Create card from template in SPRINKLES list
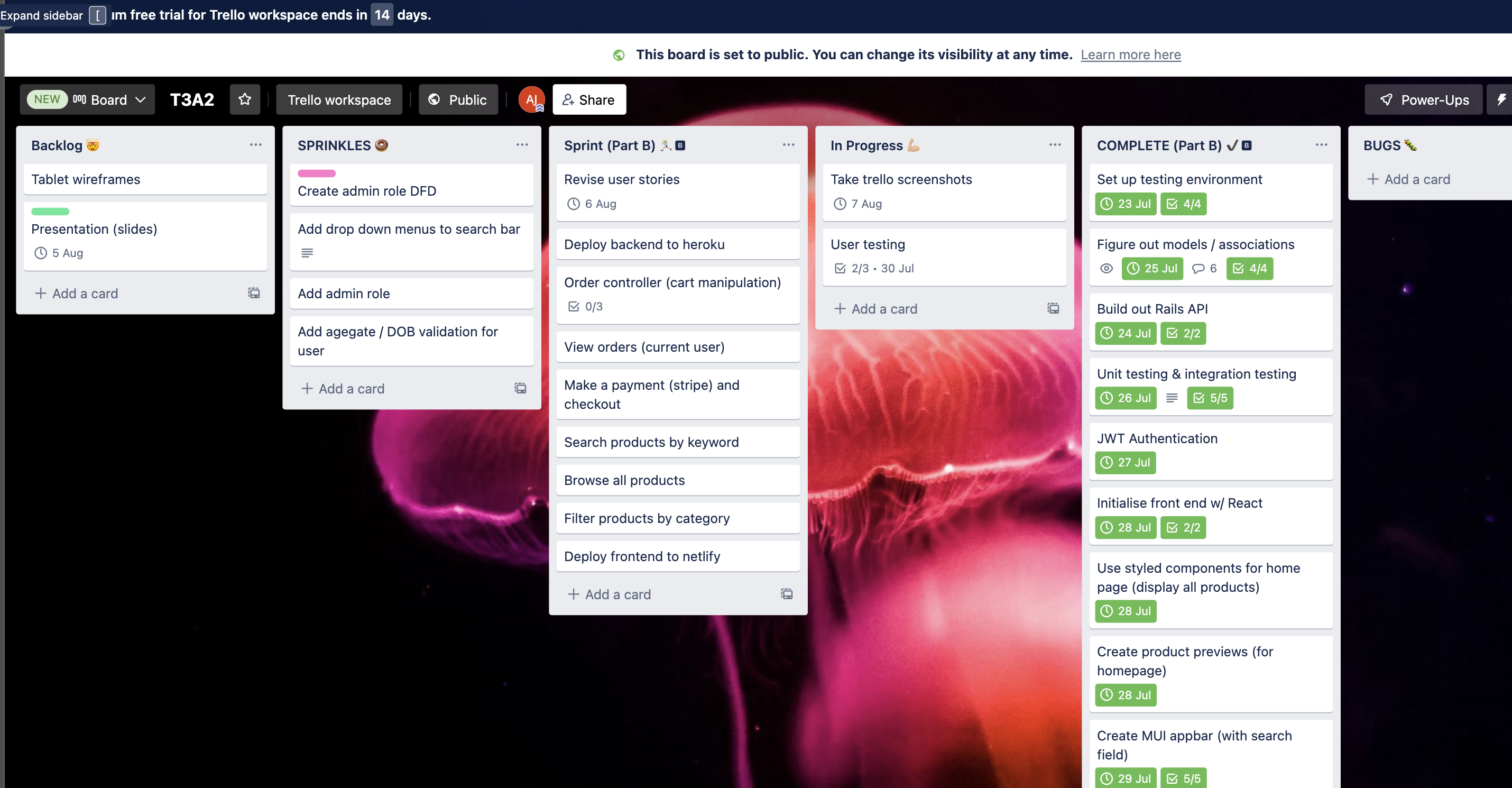 click(520, 388)
